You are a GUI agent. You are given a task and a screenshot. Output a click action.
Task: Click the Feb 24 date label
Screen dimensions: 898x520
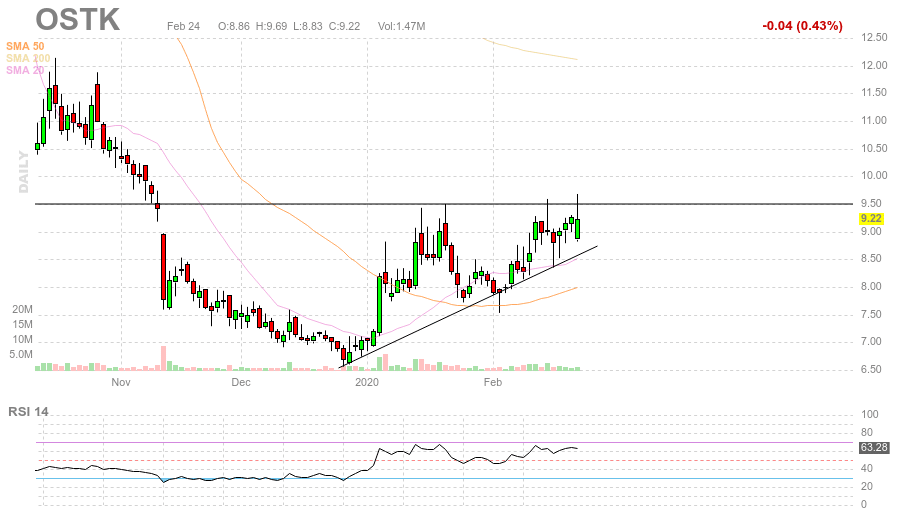coord(183,26)
